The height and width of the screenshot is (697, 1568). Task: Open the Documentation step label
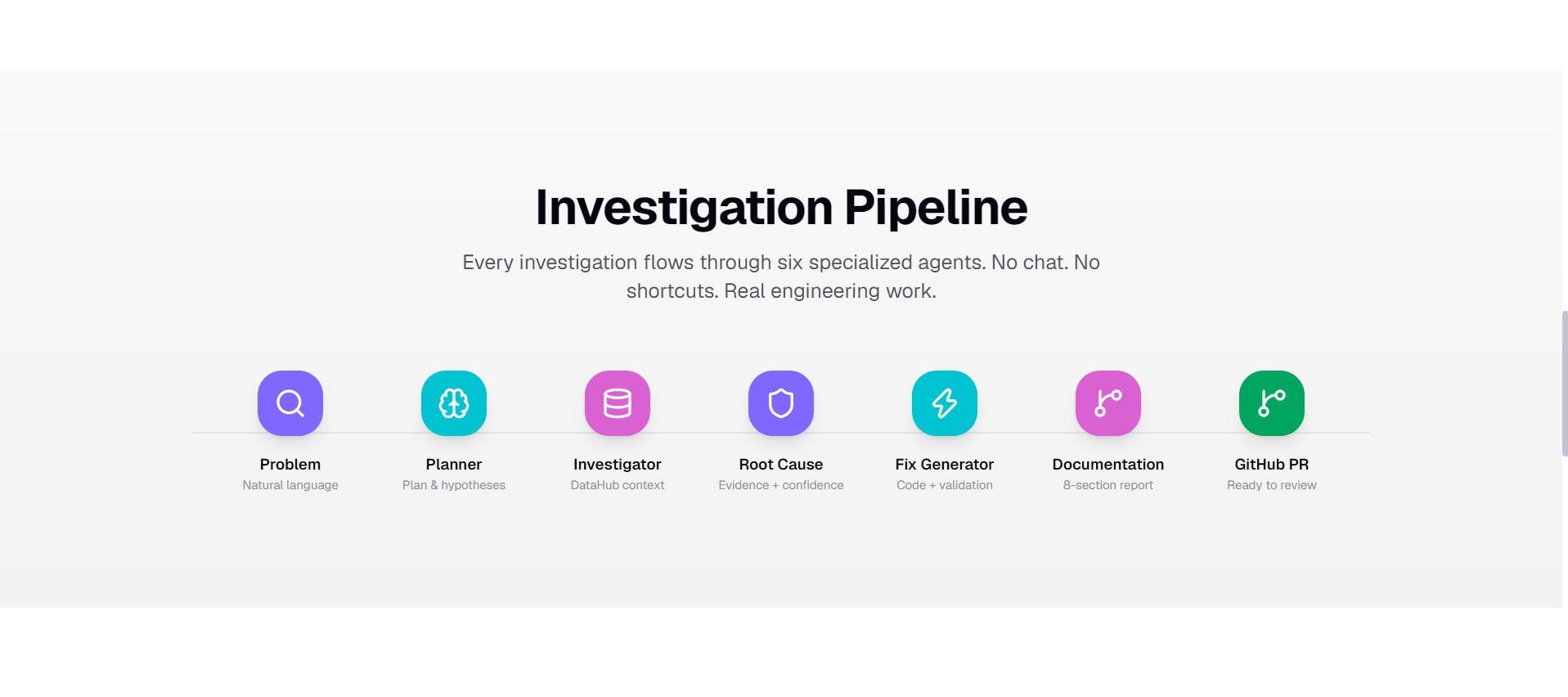point(1108,465)
